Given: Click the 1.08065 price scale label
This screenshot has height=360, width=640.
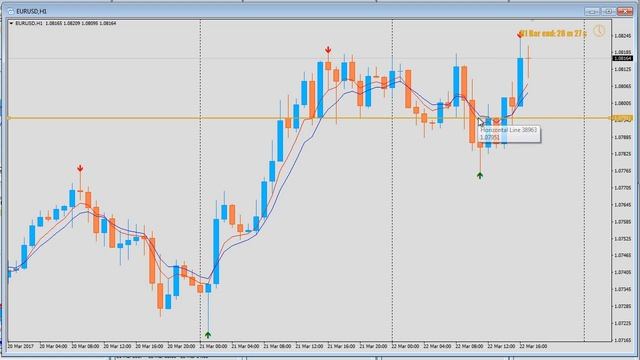Looking at the screenshot, I should (x=622, y=87).
